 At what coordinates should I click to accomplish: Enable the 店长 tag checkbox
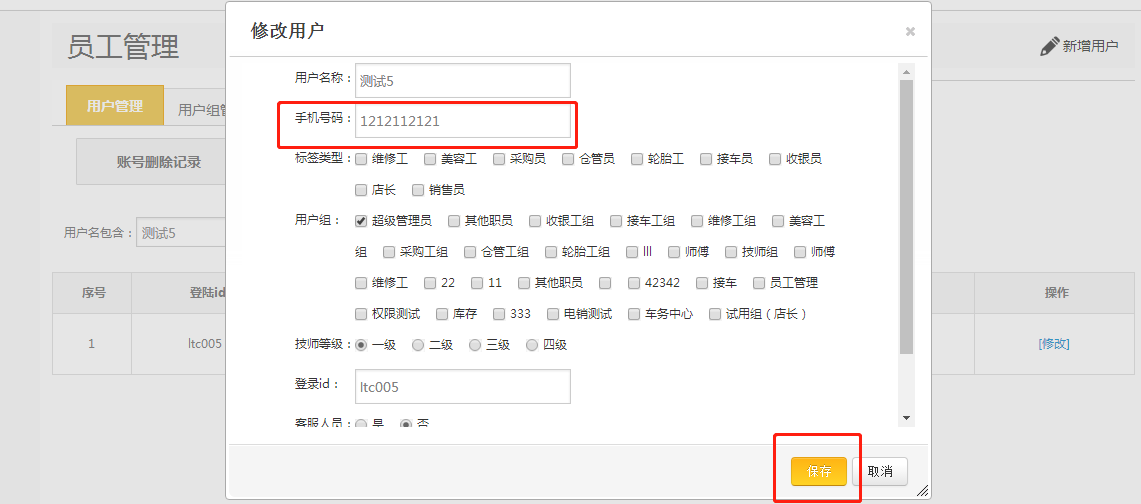click(x=362, y=190)
